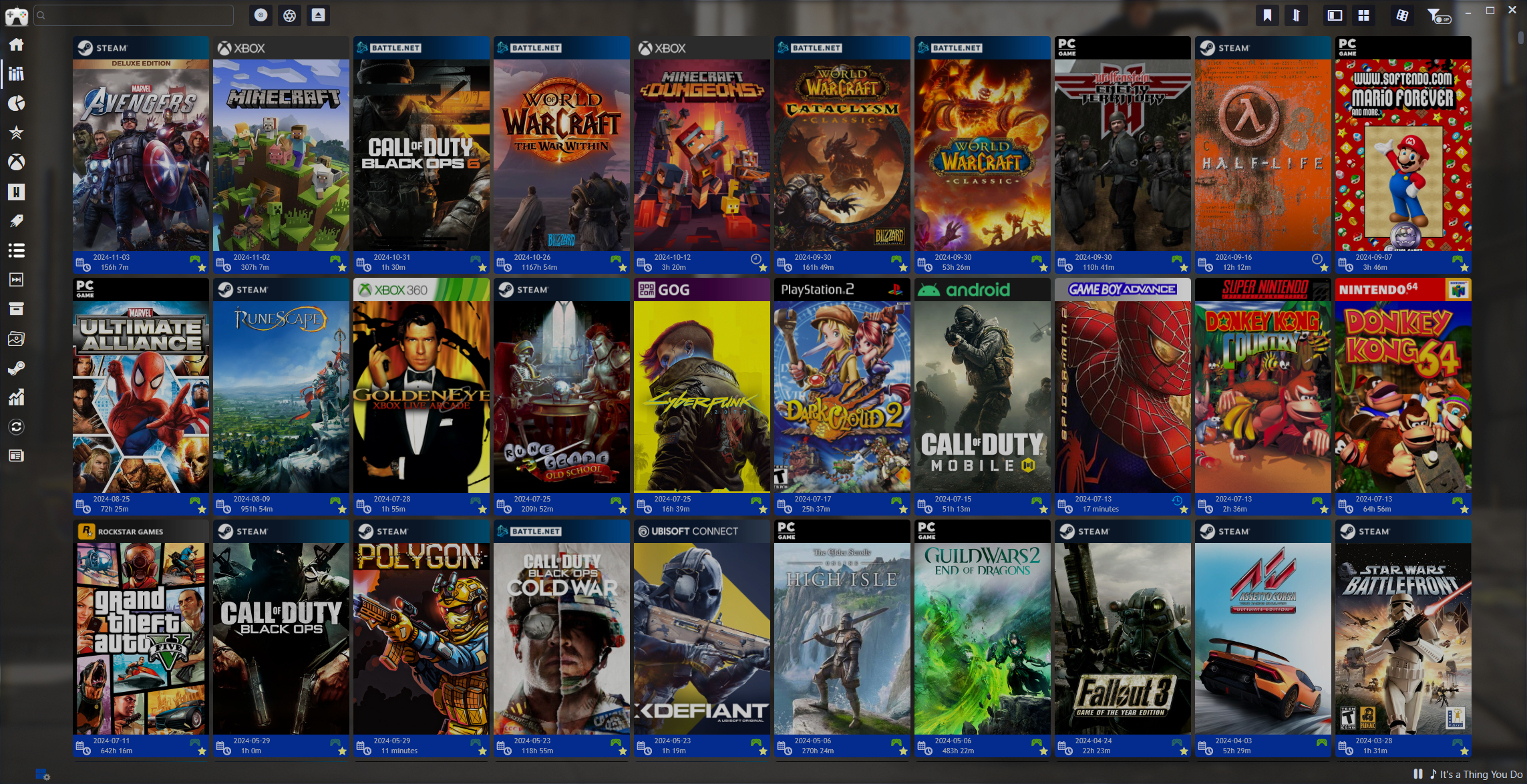Screen dimensions: 1527x784
Task: Click the eject toolbar dropdown button
Action: 318,15
